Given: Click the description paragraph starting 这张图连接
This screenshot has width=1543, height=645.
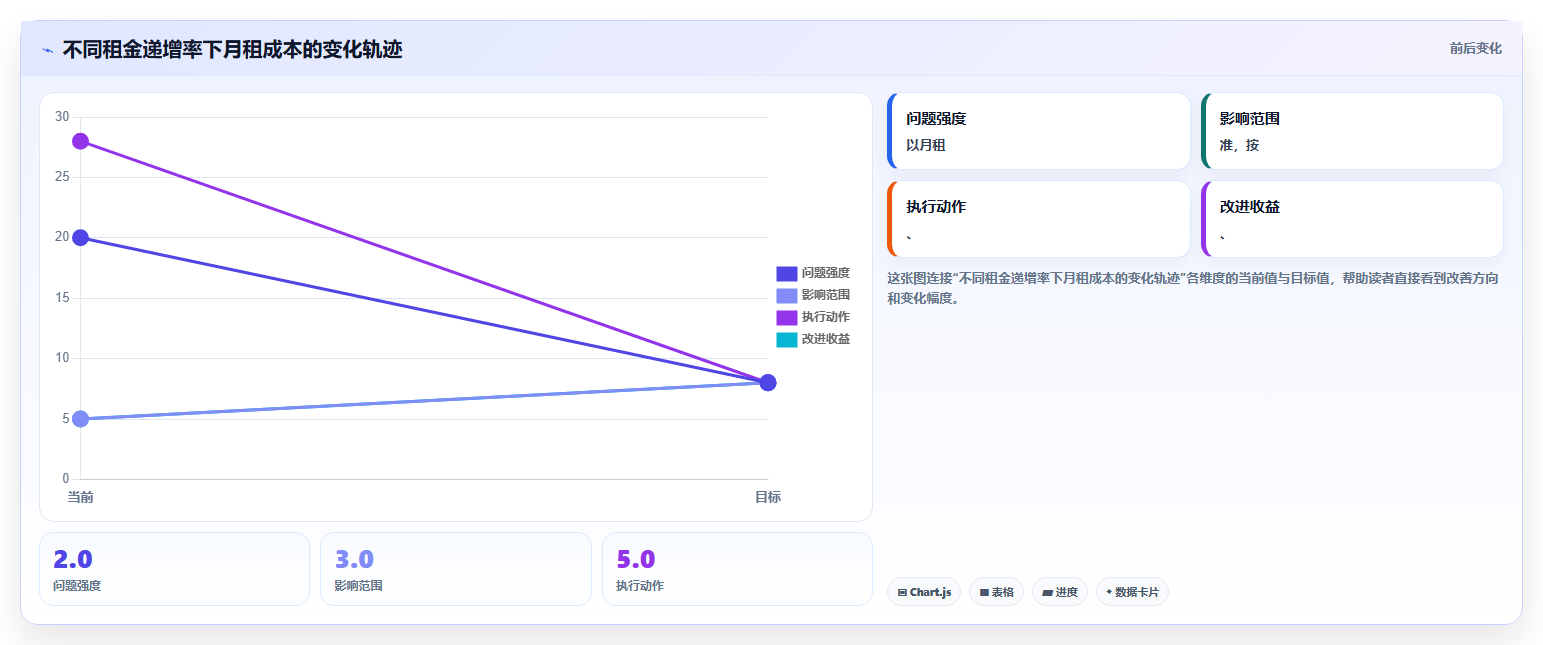Looking at the screenshot, I should (1192, 288).
